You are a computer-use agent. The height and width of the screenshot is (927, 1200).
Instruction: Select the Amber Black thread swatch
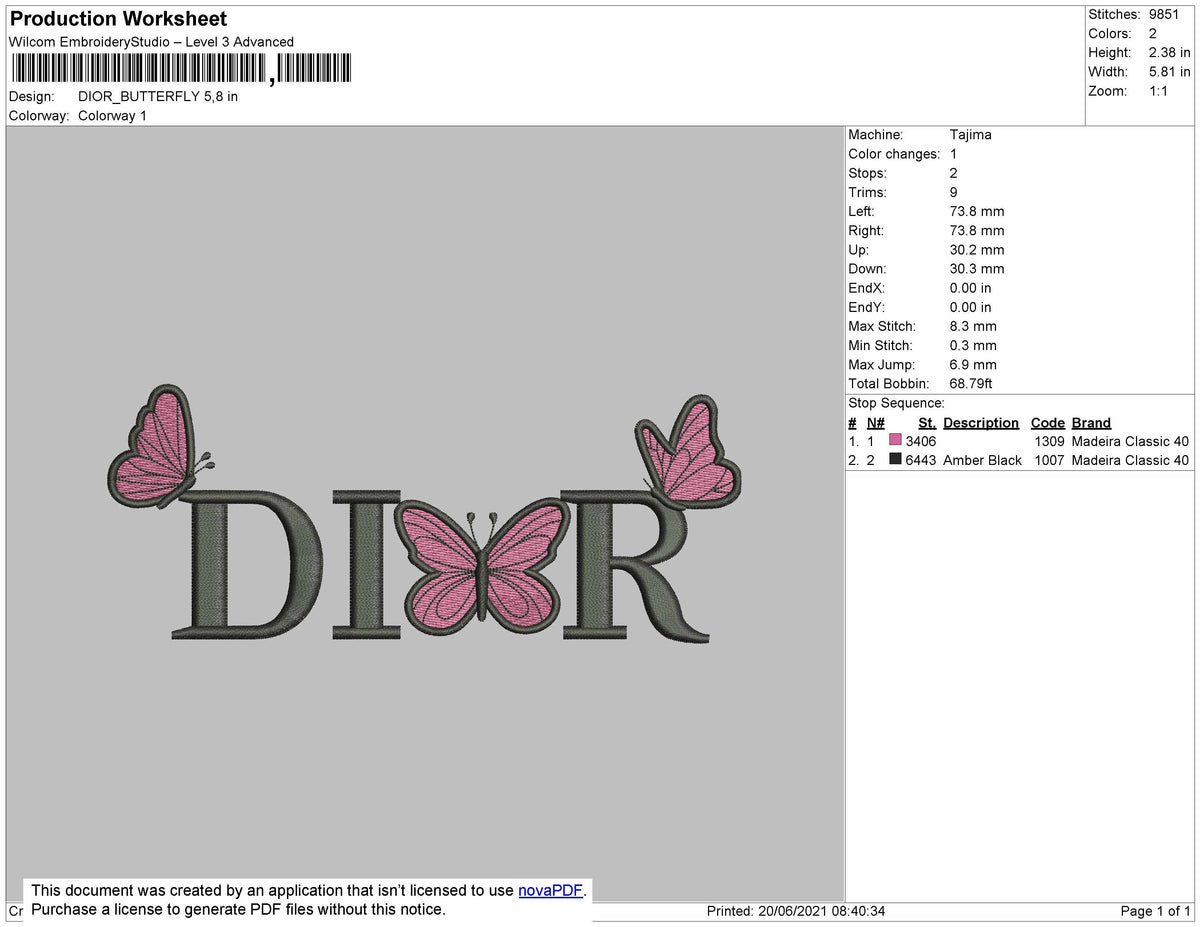tap(895, 460)
